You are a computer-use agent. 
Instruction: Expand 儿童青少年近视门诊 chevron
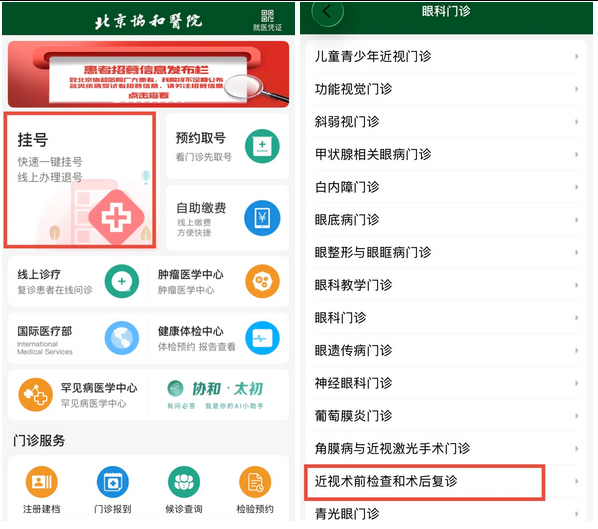(x=576, y=56)
